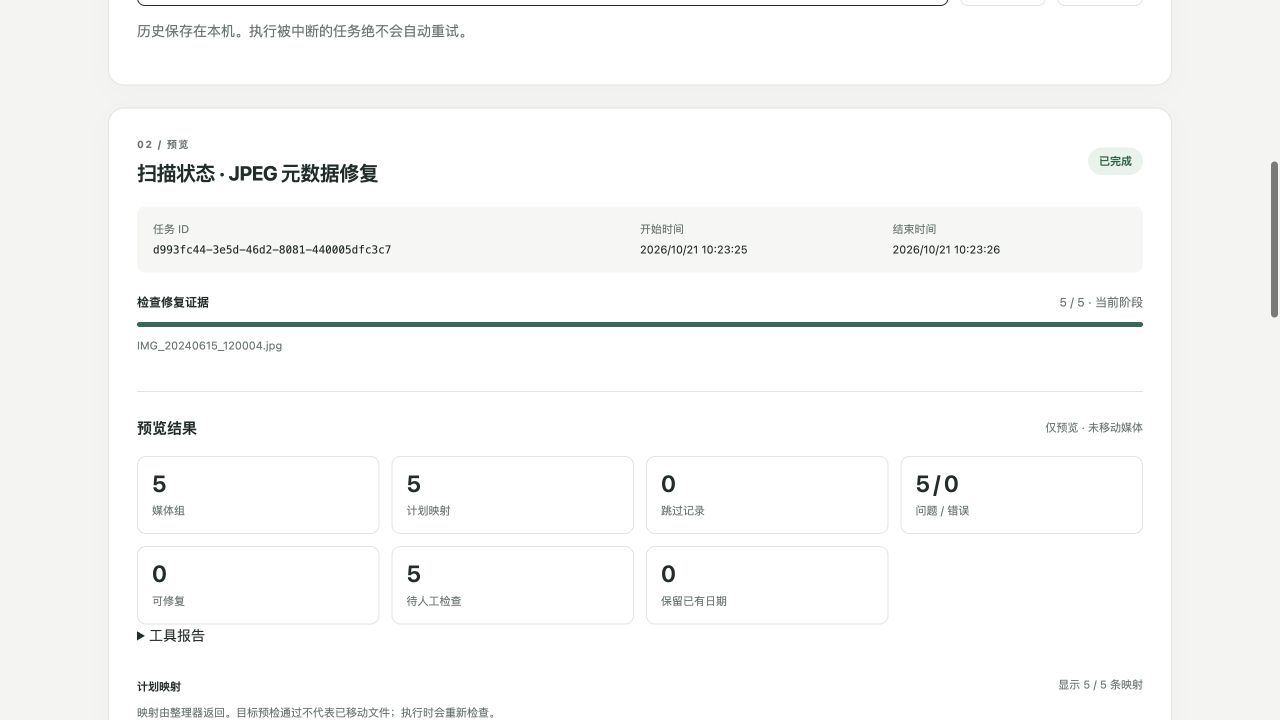
Task: Click the 检查修复证据 stage label
Action: tap(173, 302)
